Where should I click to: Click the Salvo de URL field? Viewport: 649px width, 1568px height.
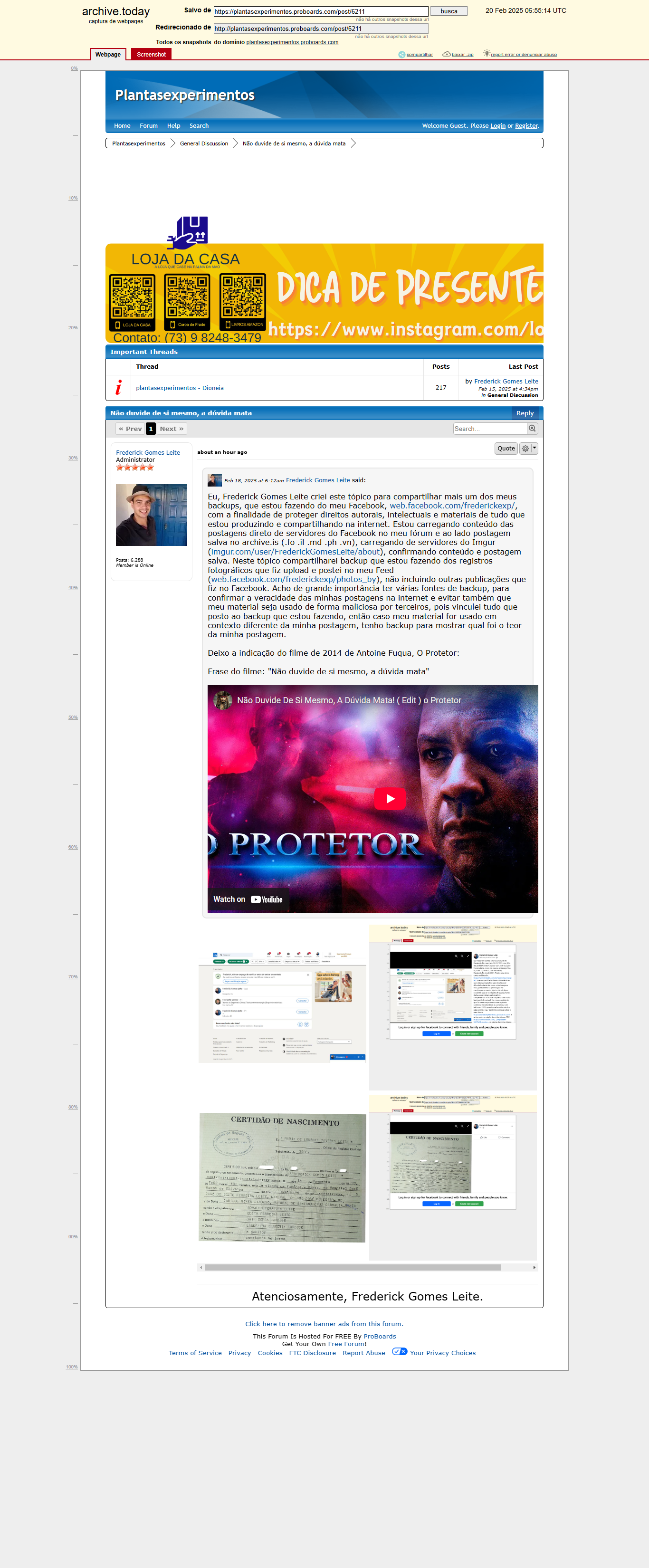coord(321,11)
